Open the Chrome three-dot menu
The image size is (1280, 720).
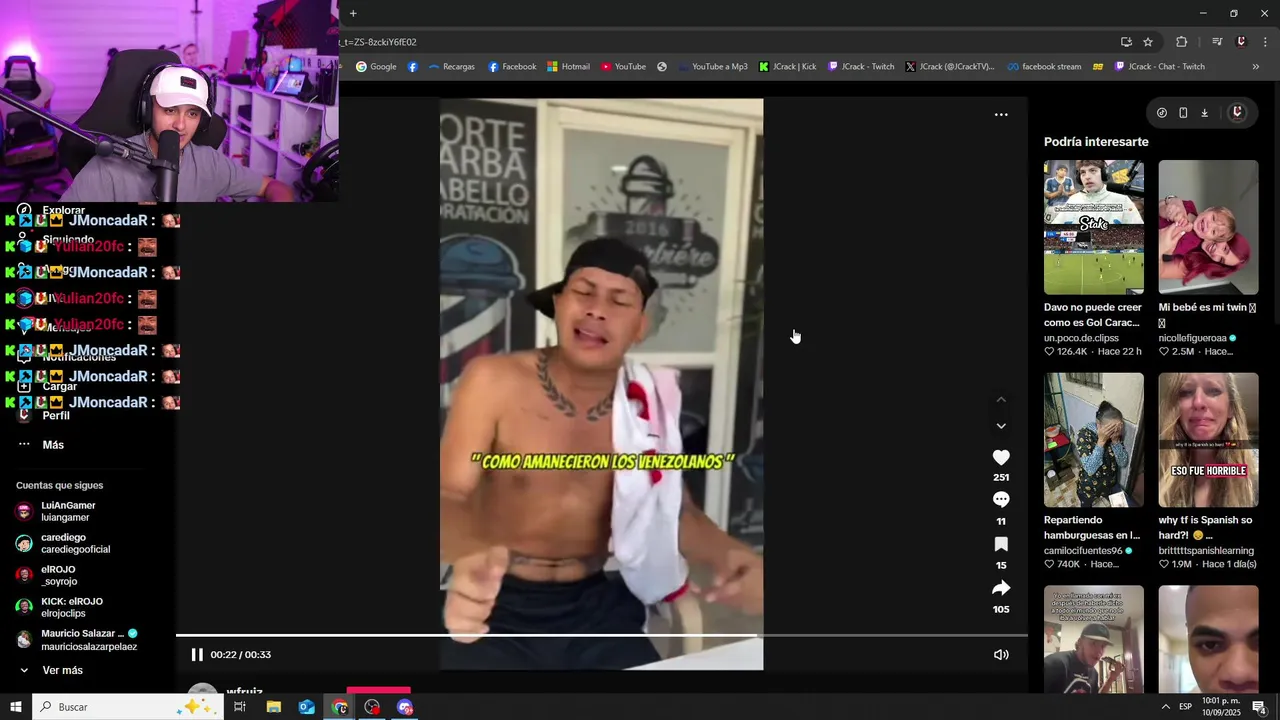(x=1266, y=42)
